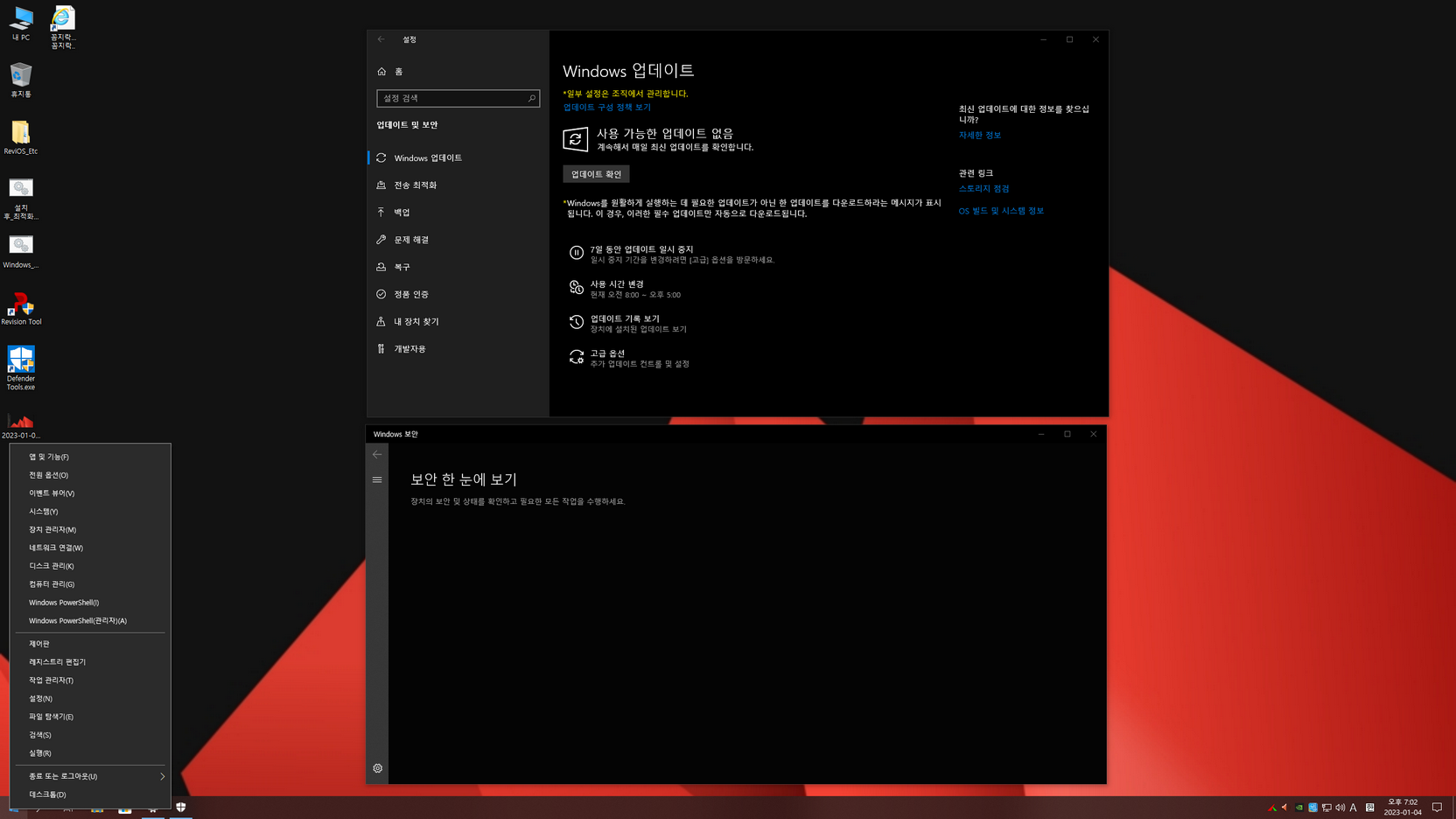
Task: Select the Defender Tools.exe desktop icon
Action: tap(20, 367)
